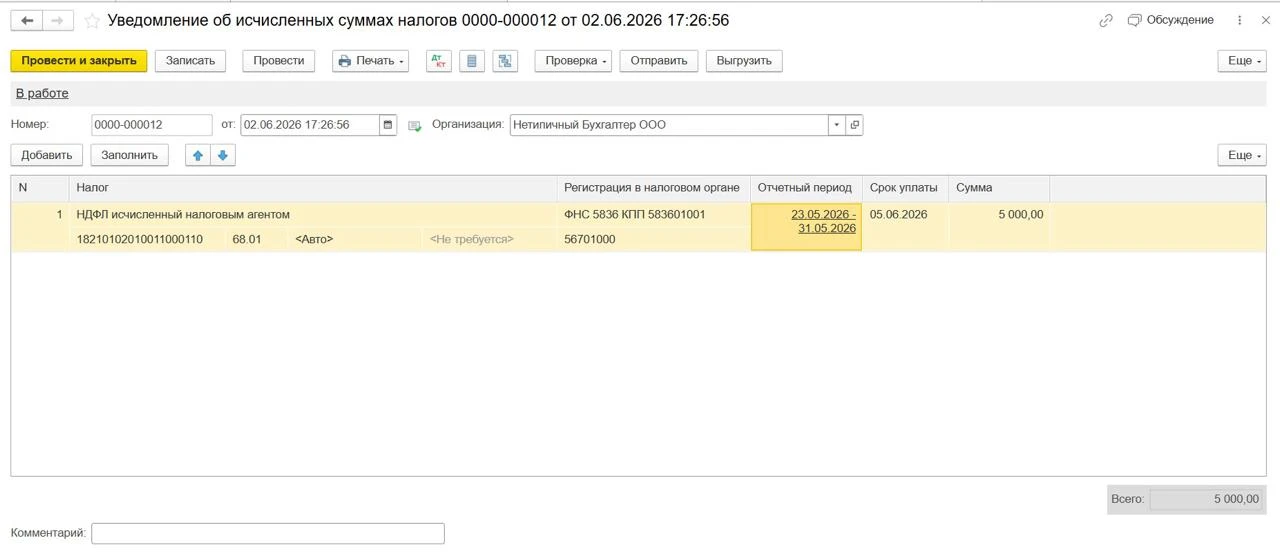Open period link 23.05.2026 - 31.05.2026
Viewport: 1280px width, 552px height.
pyautogui.click(x=824, y=221)
